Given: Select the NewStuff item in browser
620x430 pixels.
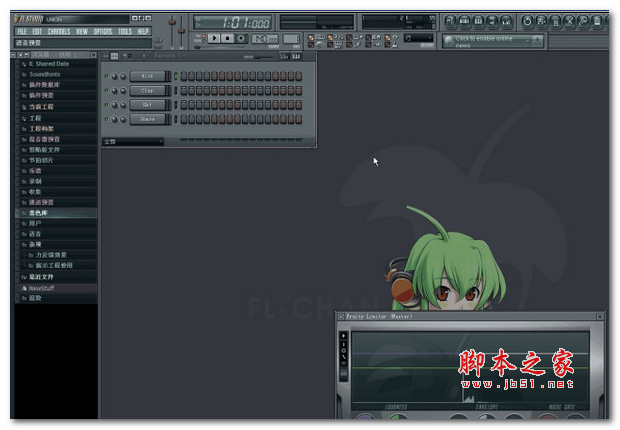Looking at the screenshot, I should [55, 288].
